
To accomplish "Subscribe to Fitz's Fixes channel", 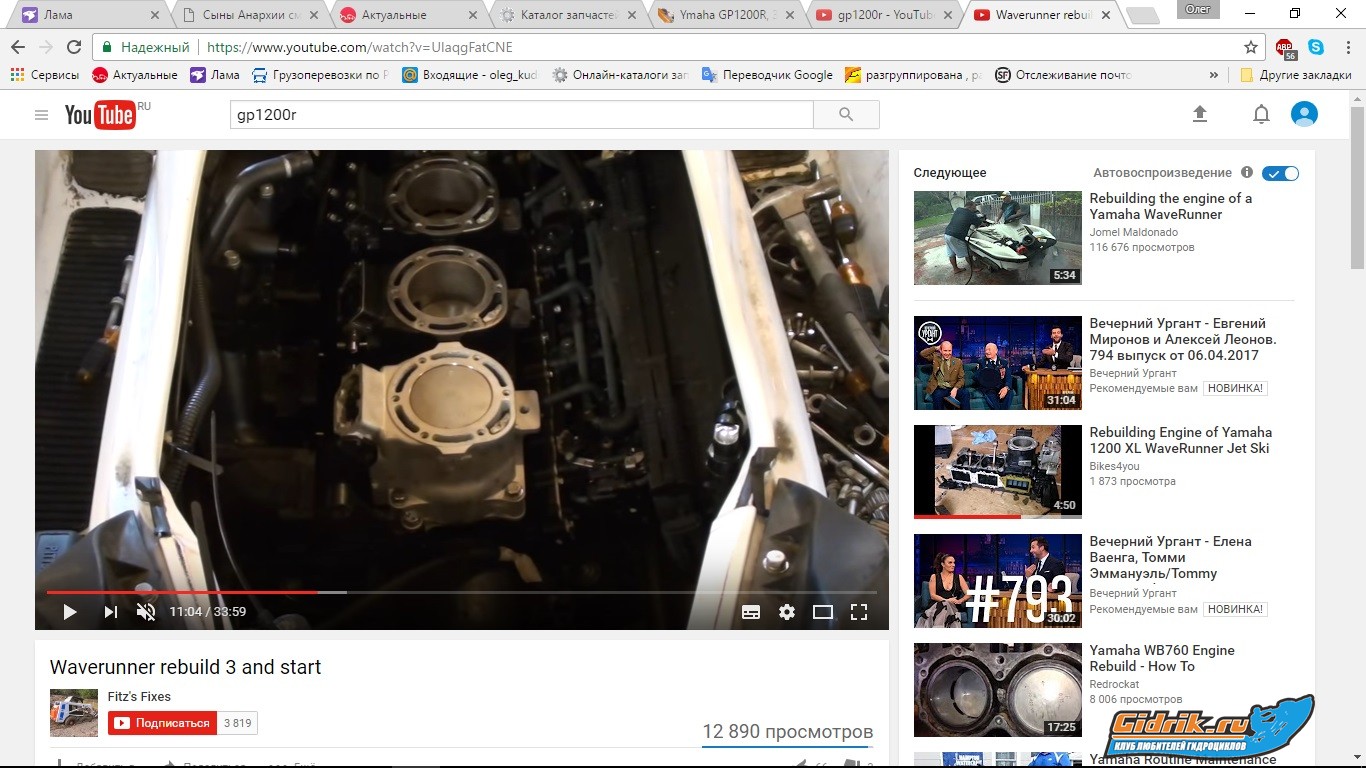I will point(162,723).
